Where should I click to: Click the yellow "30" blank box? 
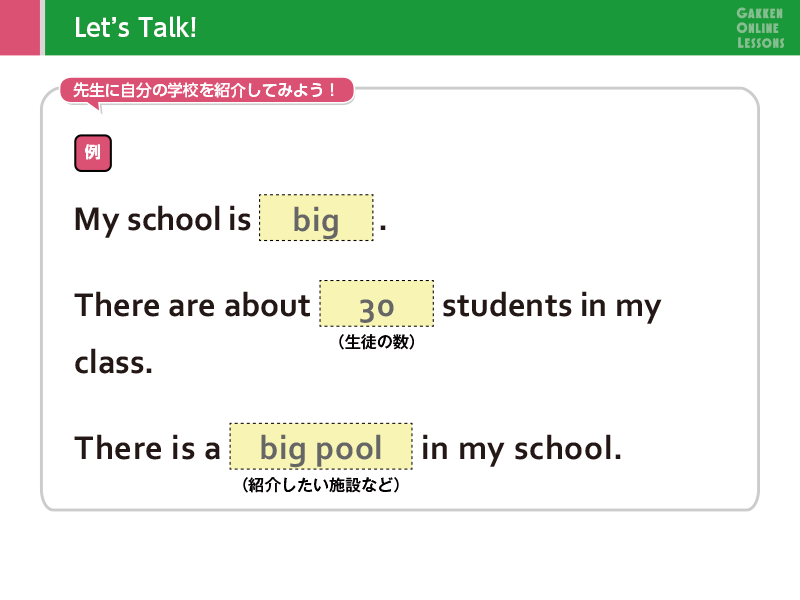point(376,304)
